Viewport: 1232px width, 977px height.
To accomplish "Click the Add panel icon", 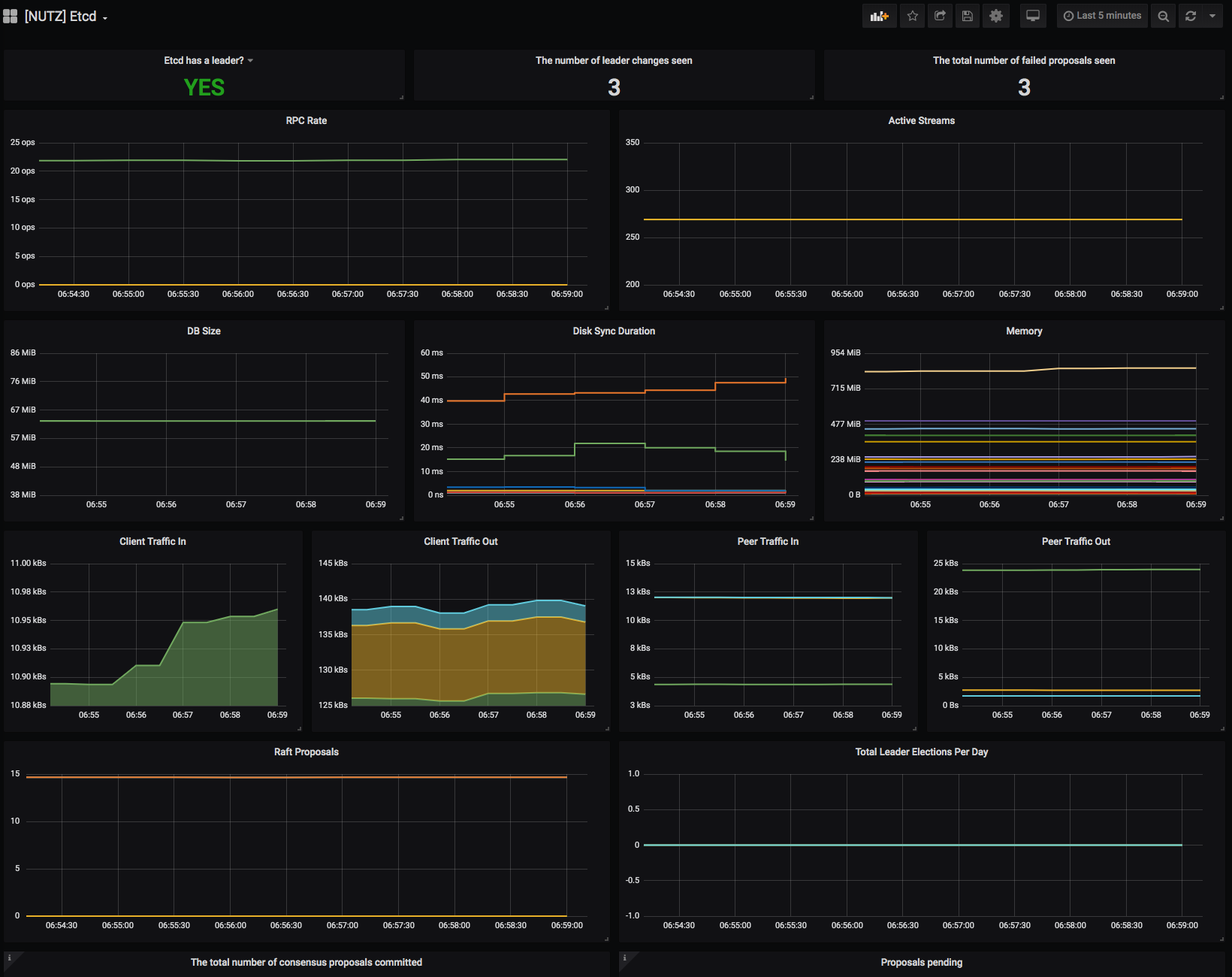I will [x=879, y=16].
